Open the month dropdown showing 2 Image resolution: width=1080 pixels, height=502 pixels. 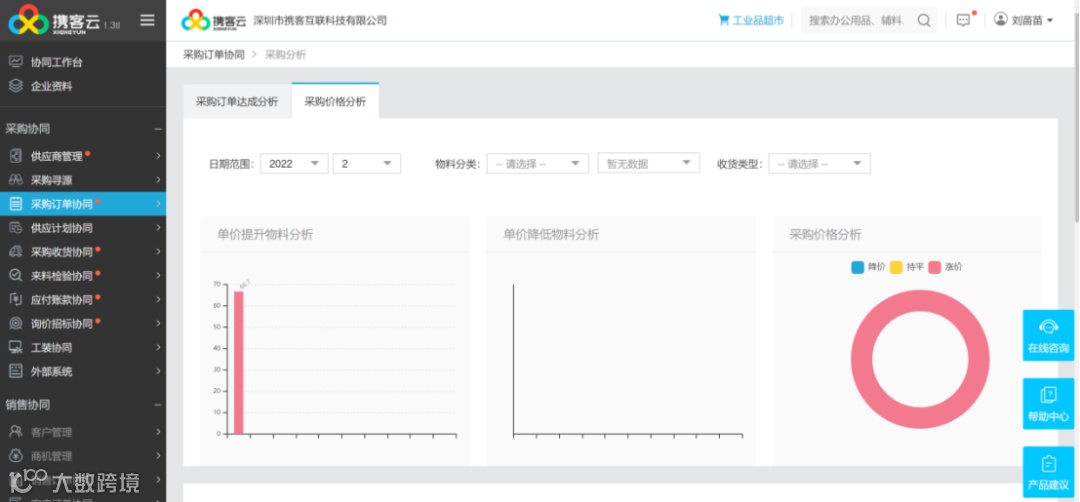pyautogui.click(x=367, y=164)
